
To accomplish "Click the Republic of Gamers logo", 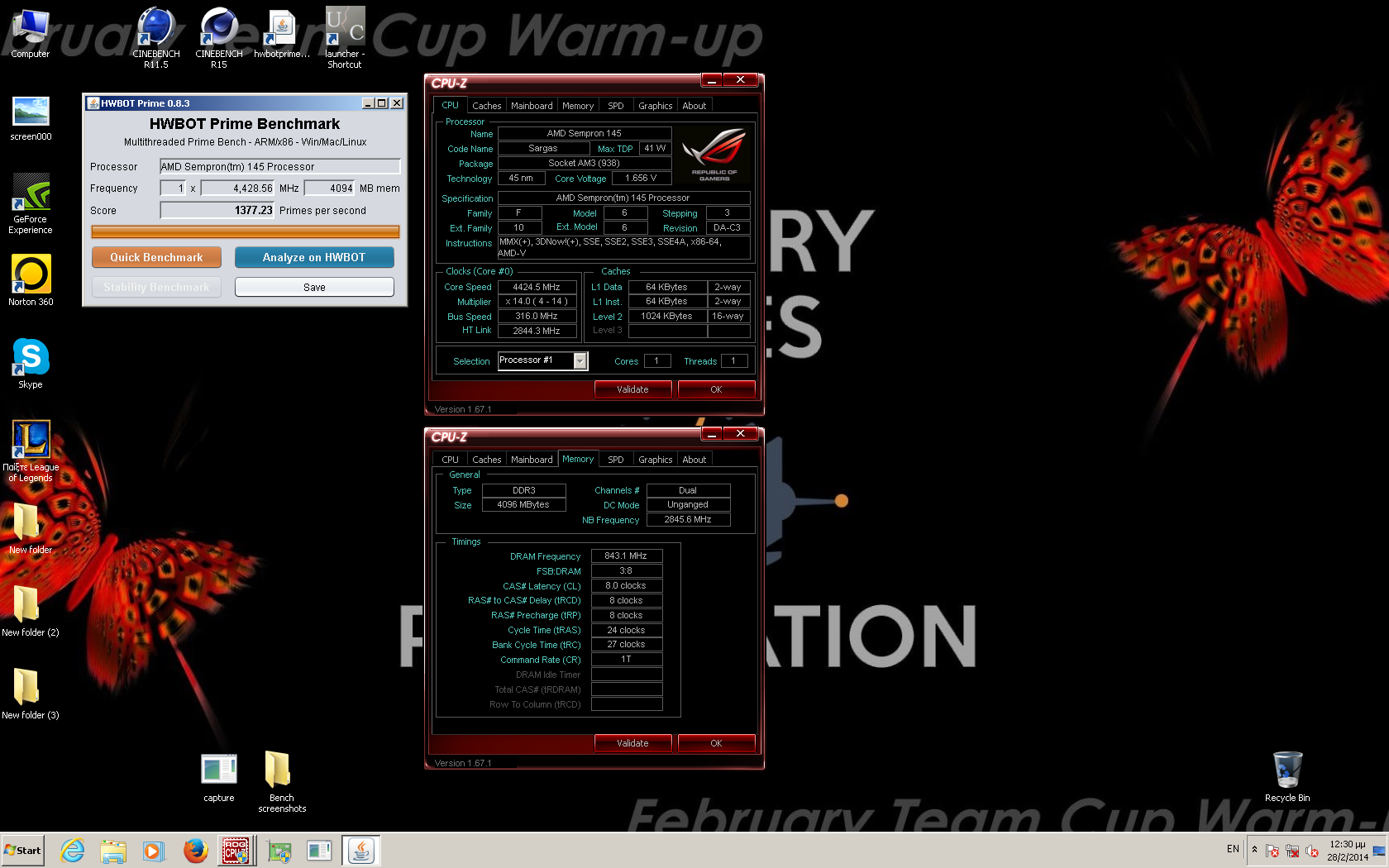I will [714, 155].
